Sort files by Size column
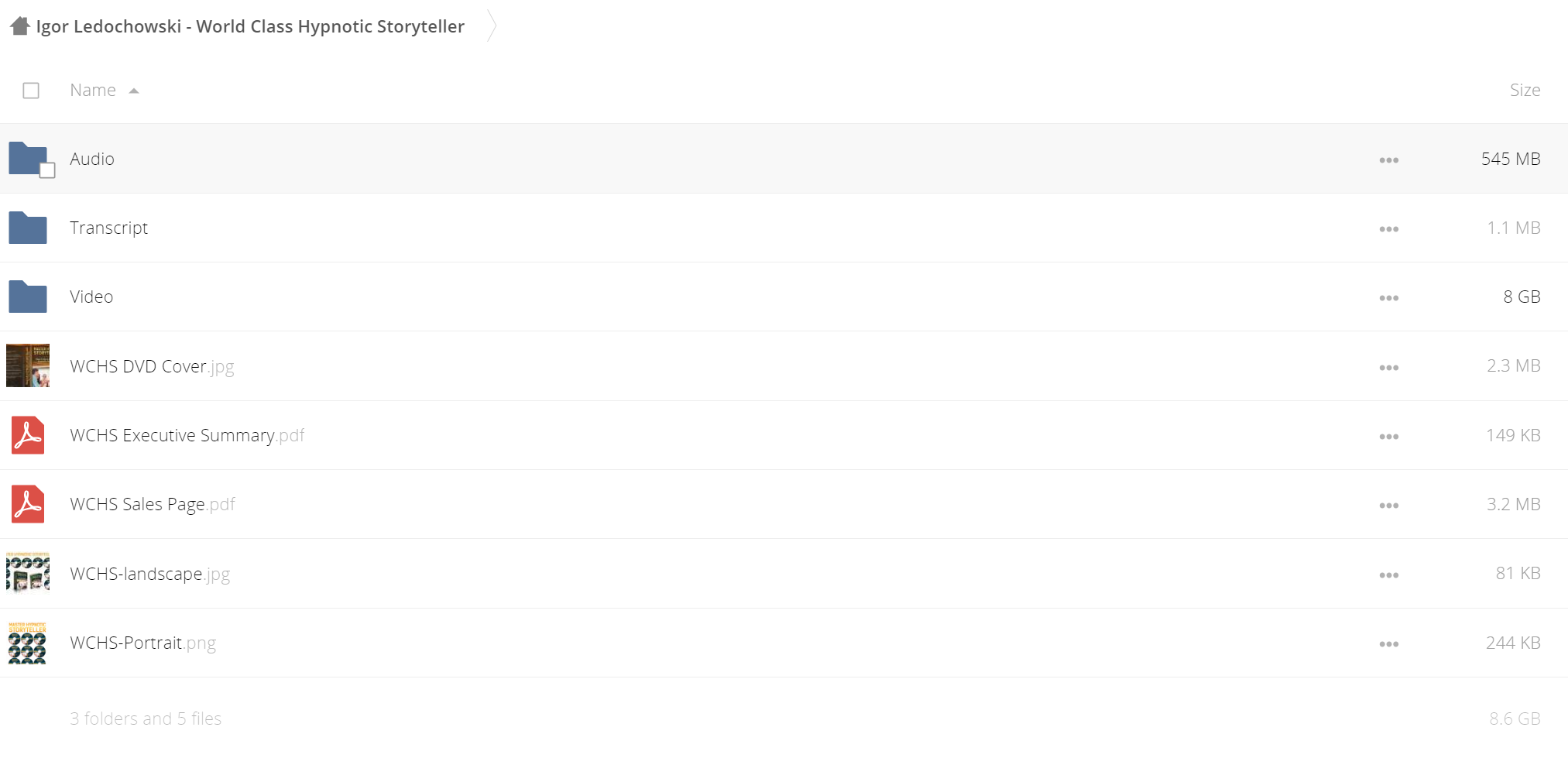1568x758 pixels. [1525, 90]
